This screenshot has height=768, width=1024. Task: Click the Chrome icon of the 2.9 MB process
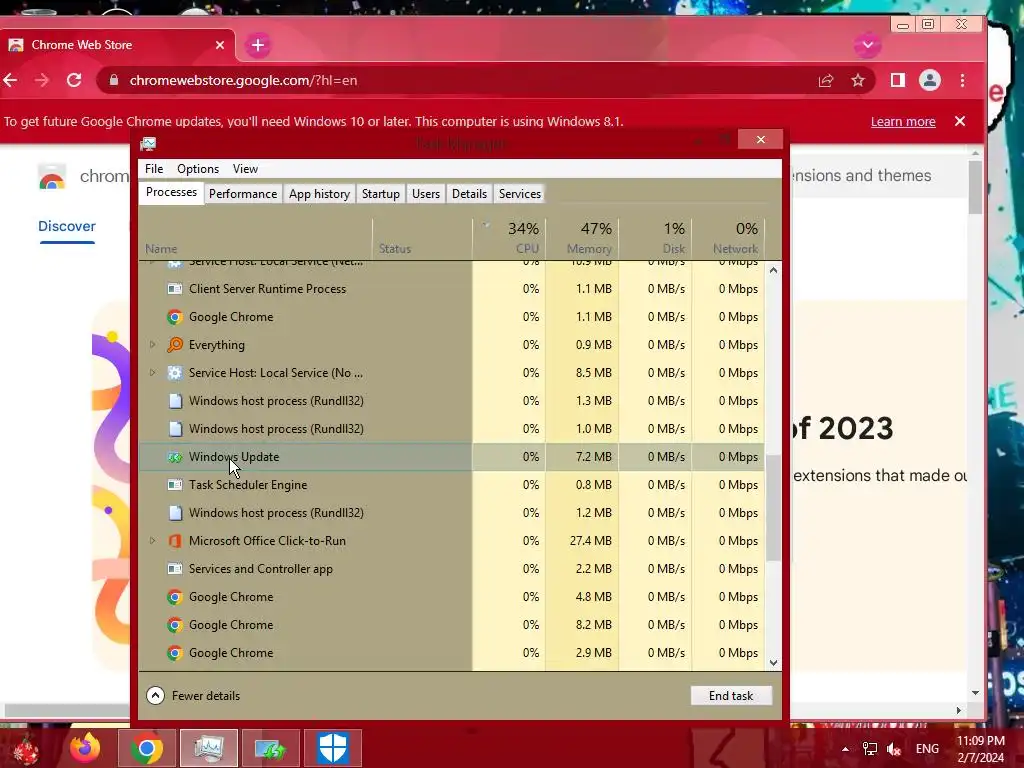pos(174,653)
